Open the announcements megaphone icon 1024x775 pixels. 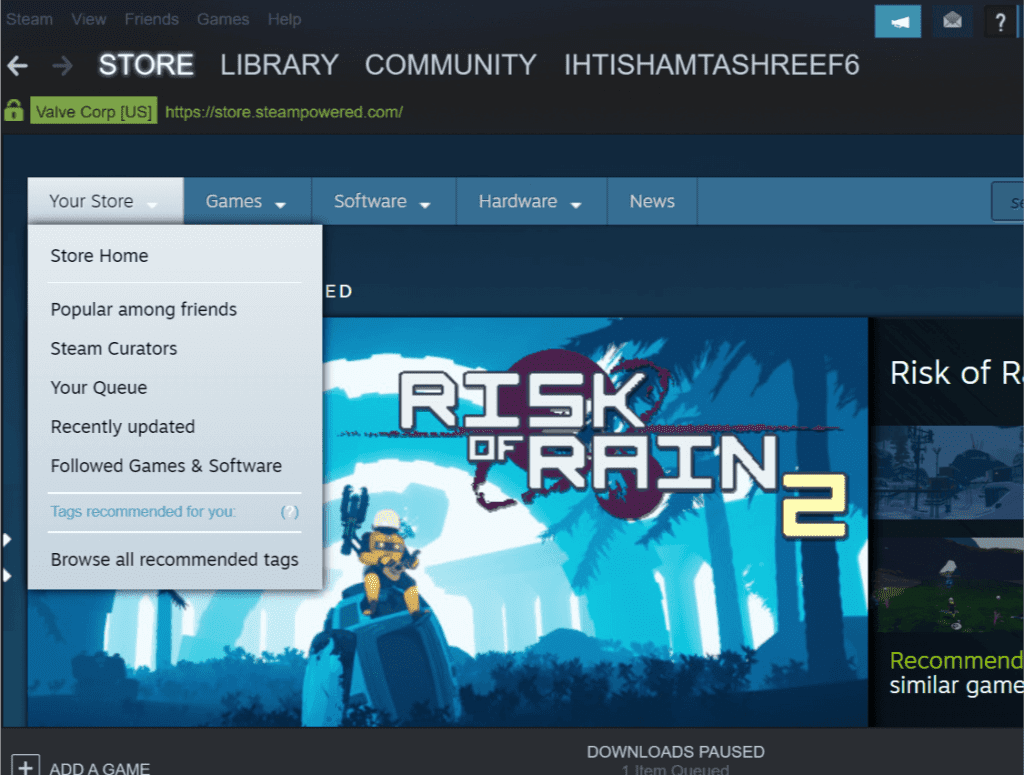click(x=897, y=20)
